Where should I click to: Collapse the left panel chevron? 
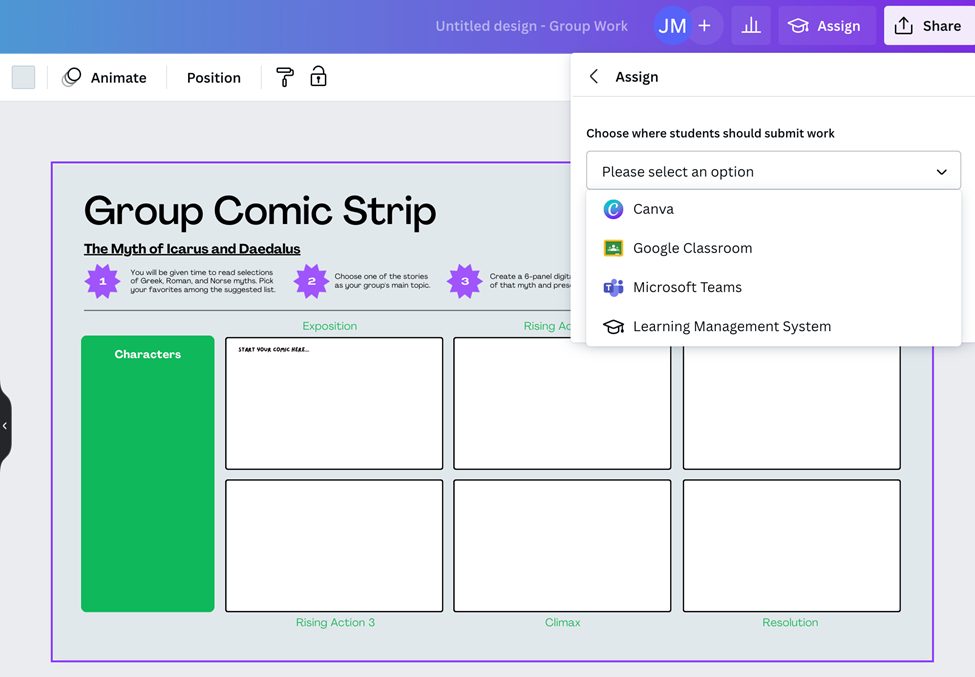[x=4, y=424]
